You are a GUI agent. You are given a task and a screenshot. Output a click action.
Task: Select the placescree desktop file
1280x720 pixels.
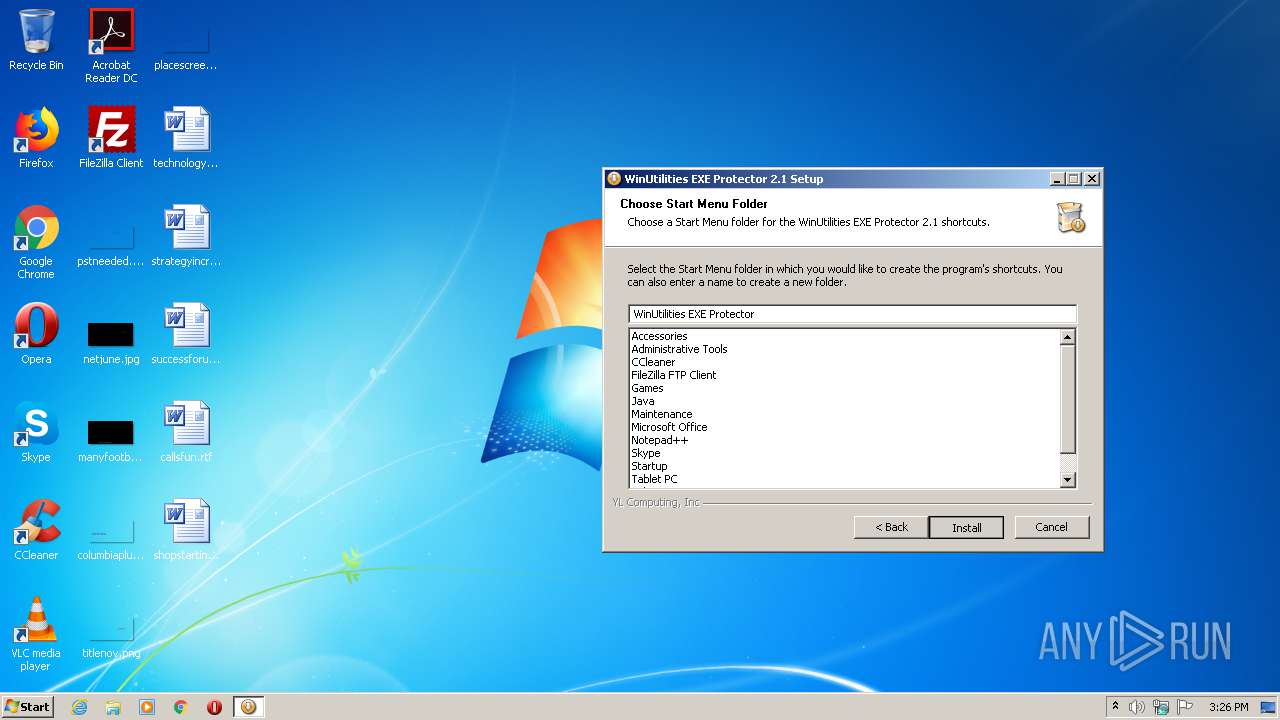click(x=186, y=50)
